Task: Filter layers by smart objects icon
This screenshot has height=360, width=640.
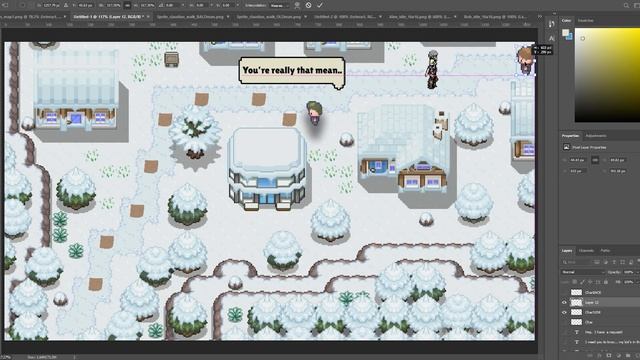Action: (x=631, y=262)
